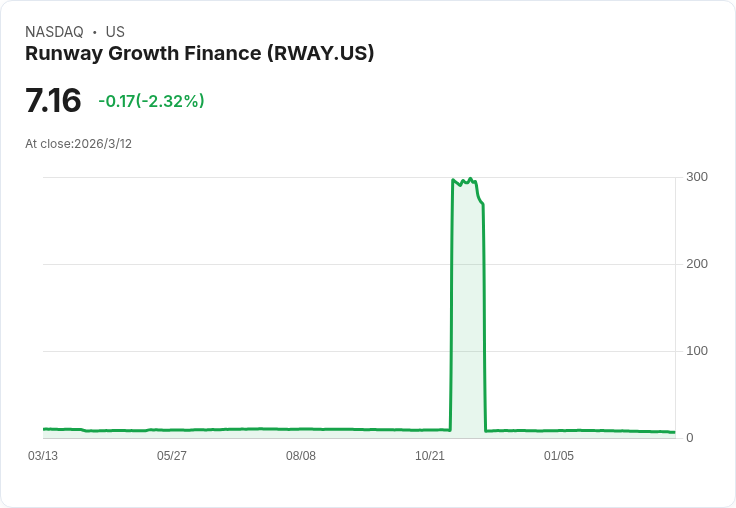Click the NASDAQ exchange label

tap(54, 32)
